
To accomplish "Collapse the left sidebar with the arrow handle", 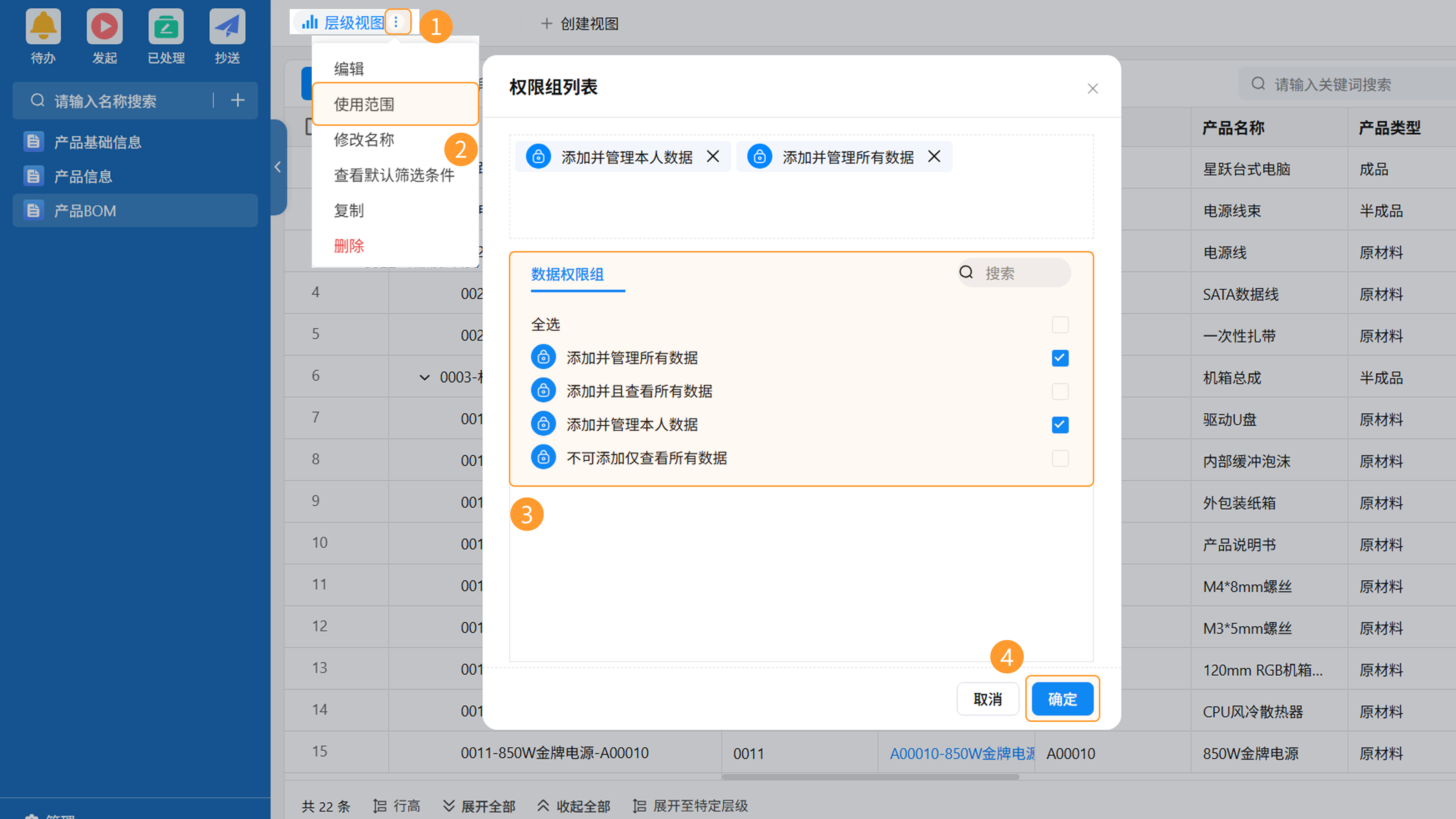I will pyautogui.click(x=278, y=167).
